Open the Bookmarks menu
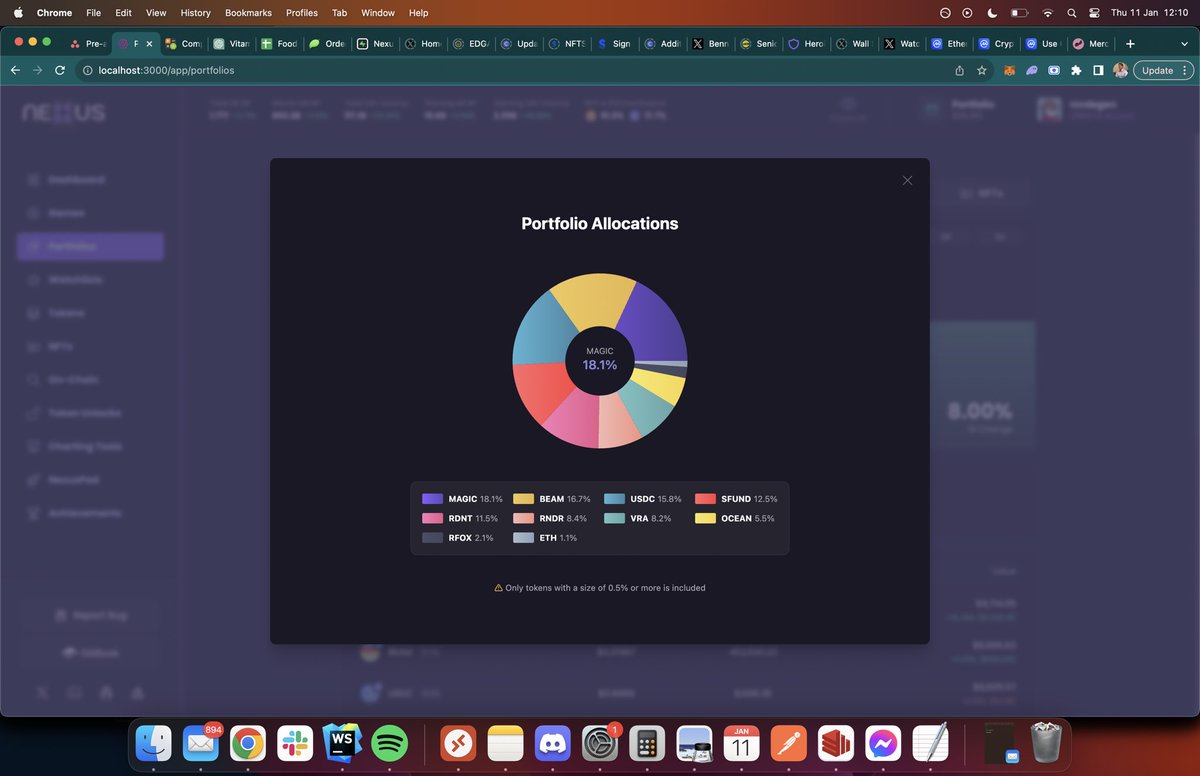This screenshot has width=1200, height=776. click(x=248, y=13)
